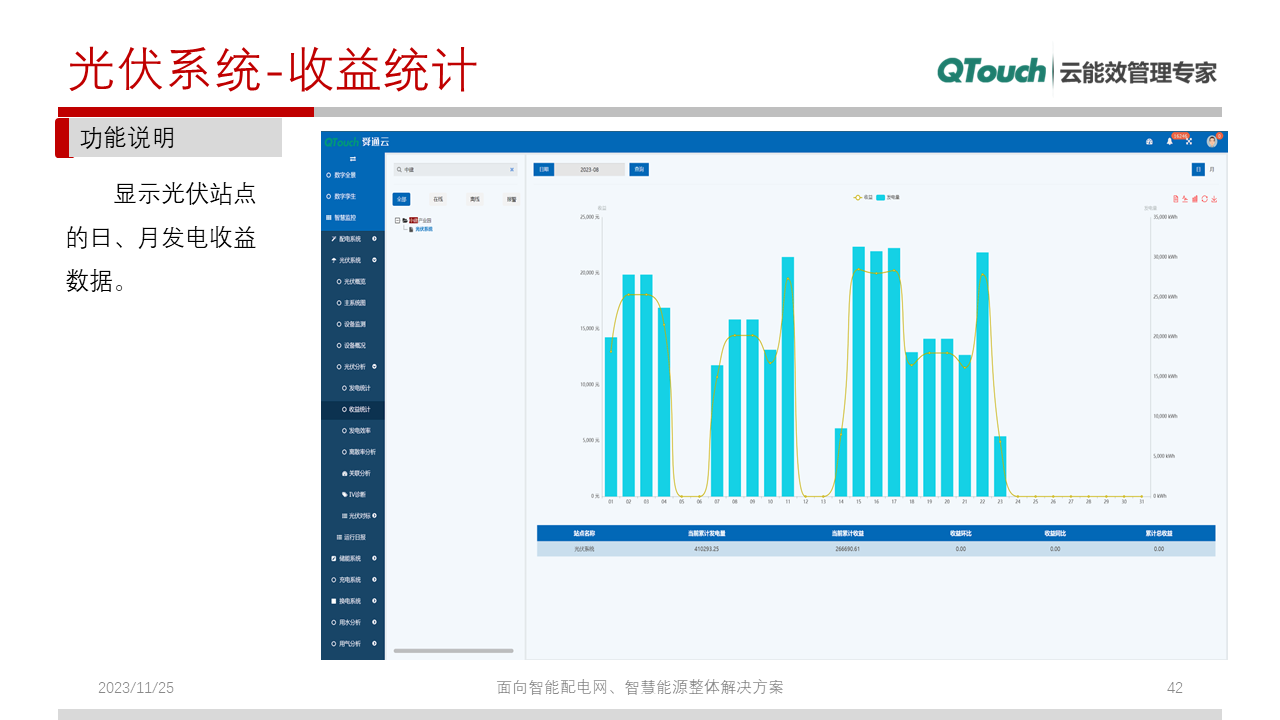Click the 2023-08 date field
The height and width of the screenshot is (720, 1280).
pos(589,170)
